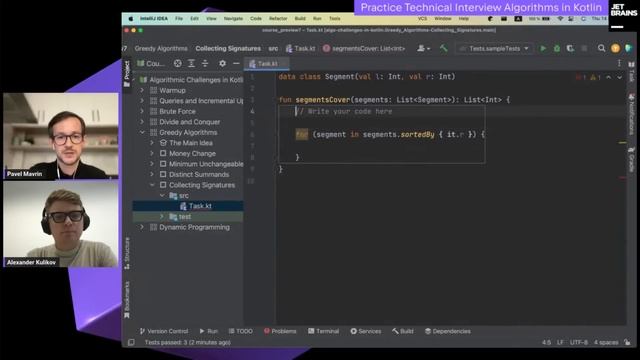
Task: Open the Dependencies tool window
Action: pyautogui.click(x=448, y=331)
